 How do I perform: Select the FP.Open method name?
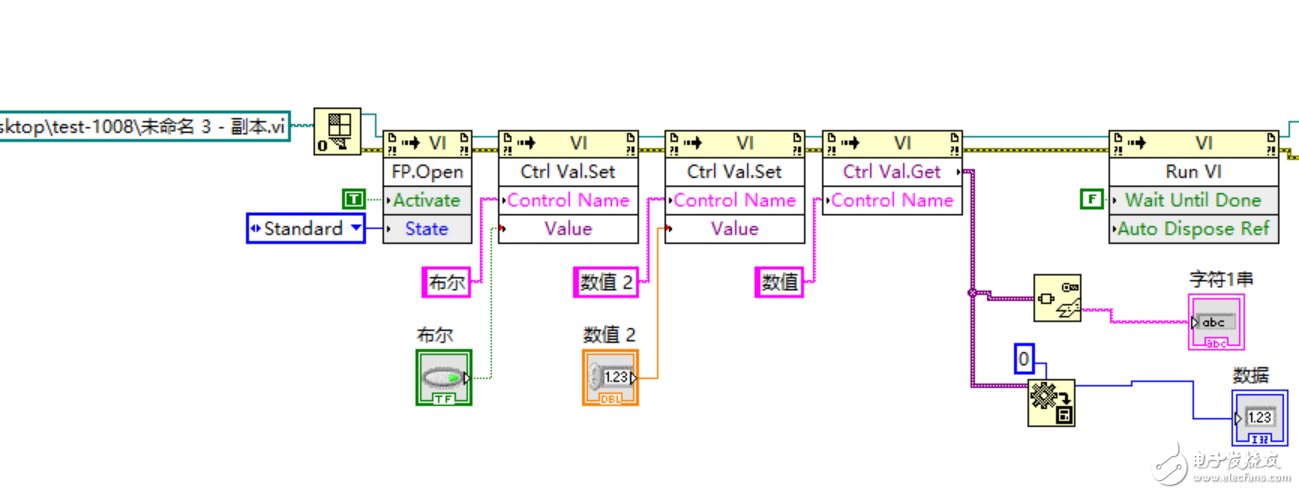[x=427, y=172]
